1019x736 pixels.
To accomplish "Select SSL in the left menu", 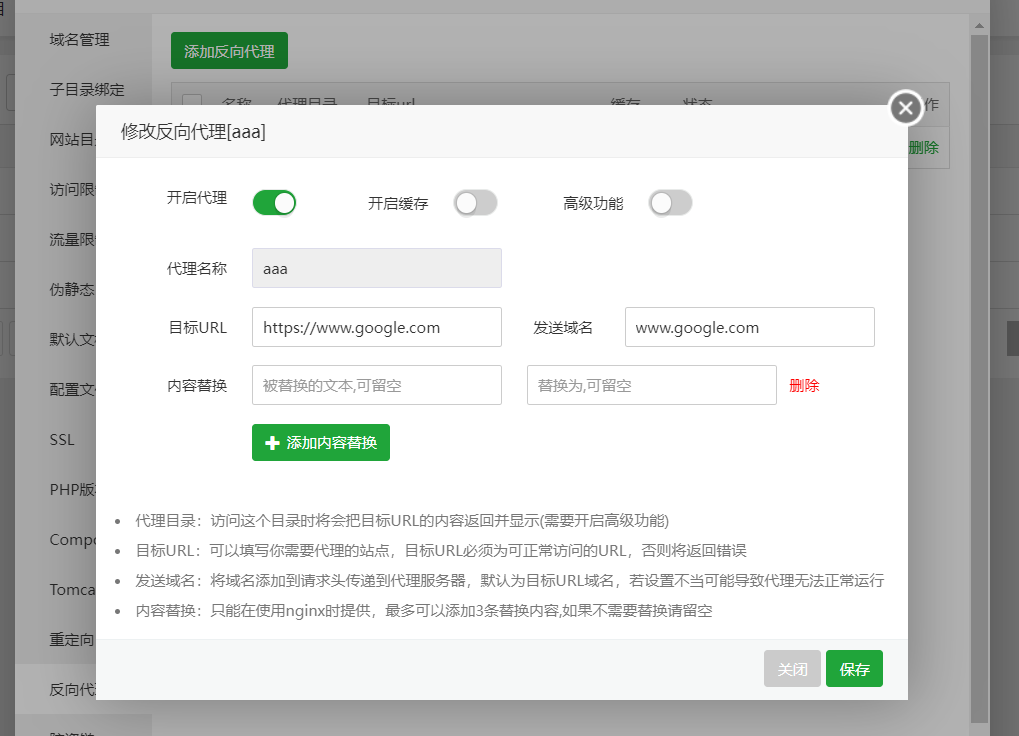I will (x=62, y=440).
